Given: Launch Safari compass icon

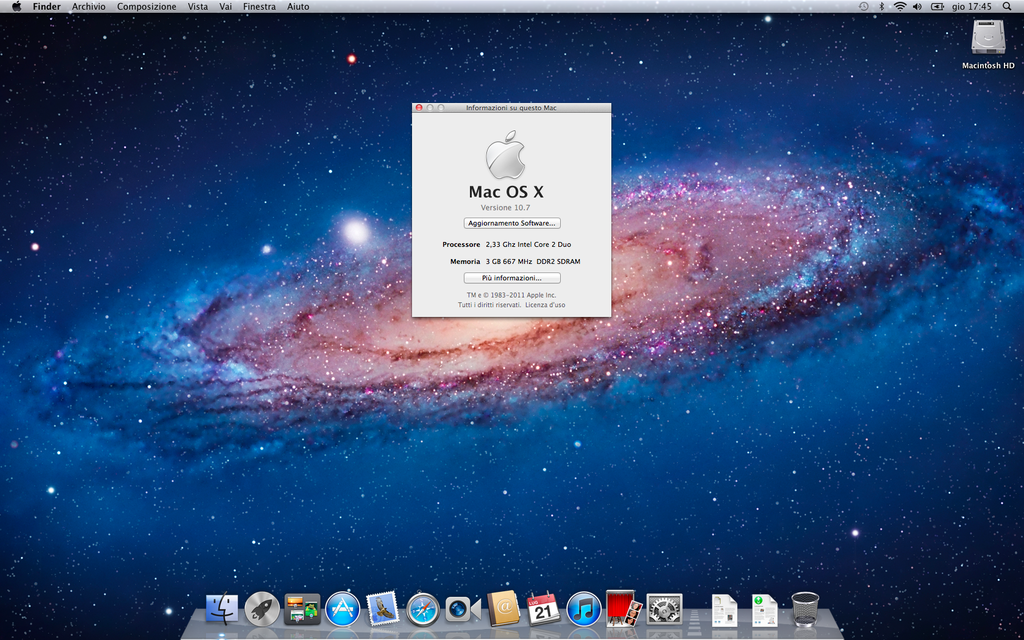Looking at the screenshot, I should tap(423, 609).
